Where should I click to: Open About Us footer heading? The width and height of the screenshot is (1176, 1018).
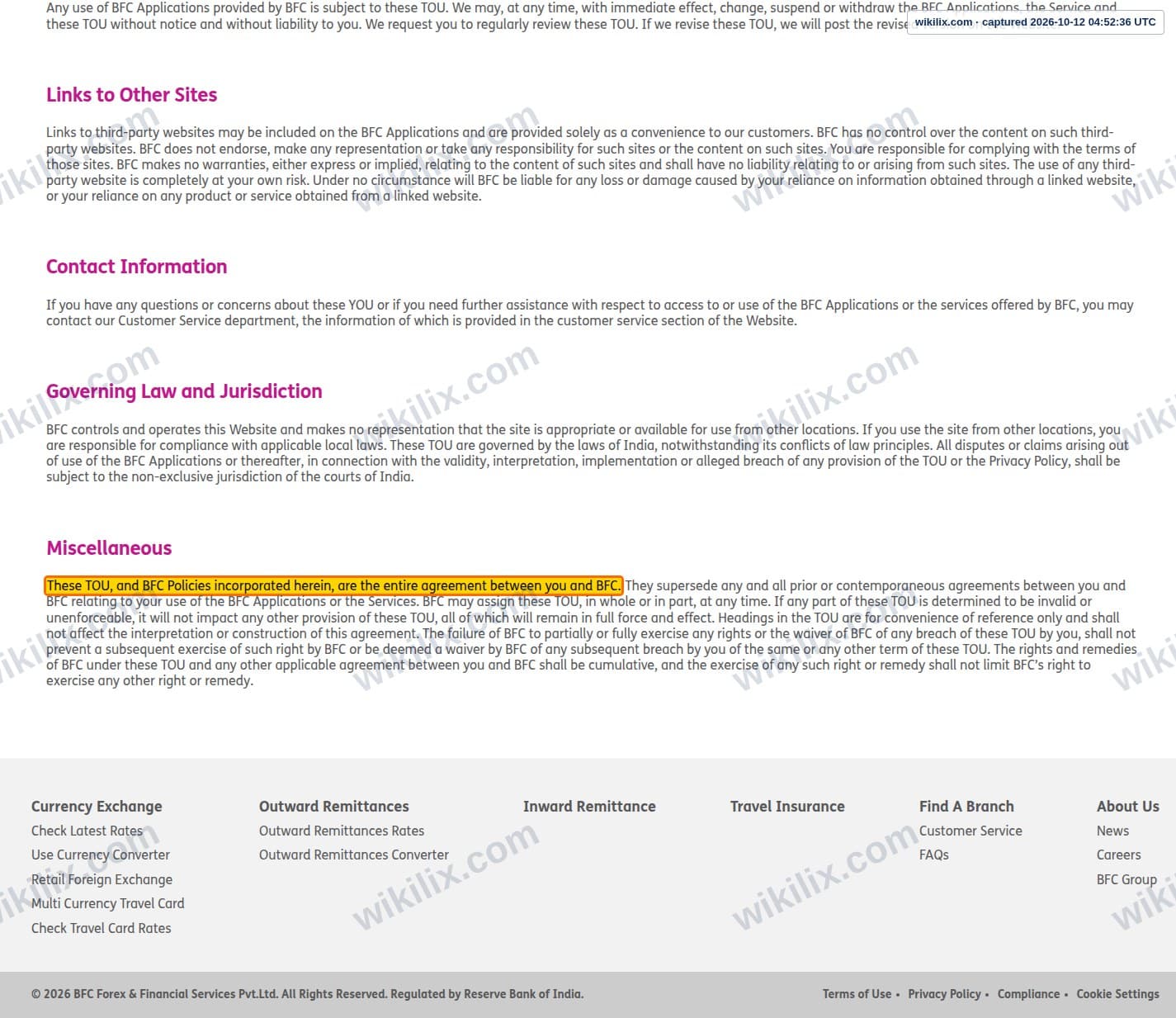pyautogui.click(x=1127, y=807)
